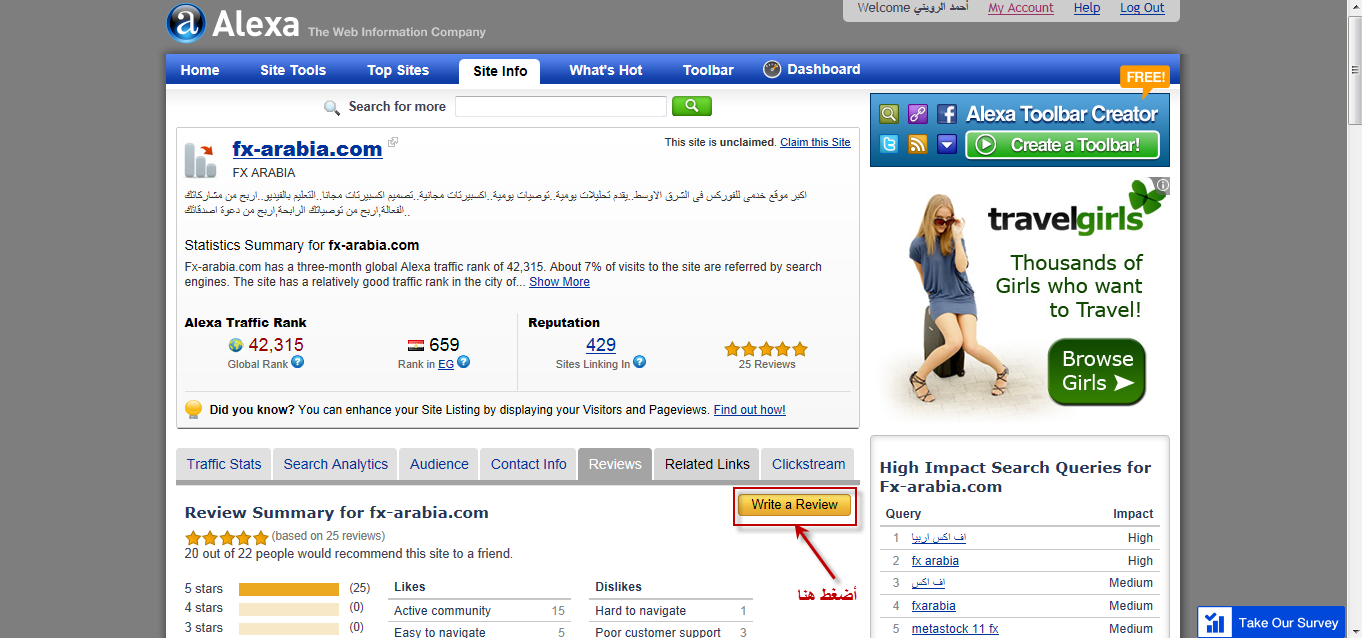The image size is (1362, 638).
Task: Open the Help link
Action: (1087, 8)
